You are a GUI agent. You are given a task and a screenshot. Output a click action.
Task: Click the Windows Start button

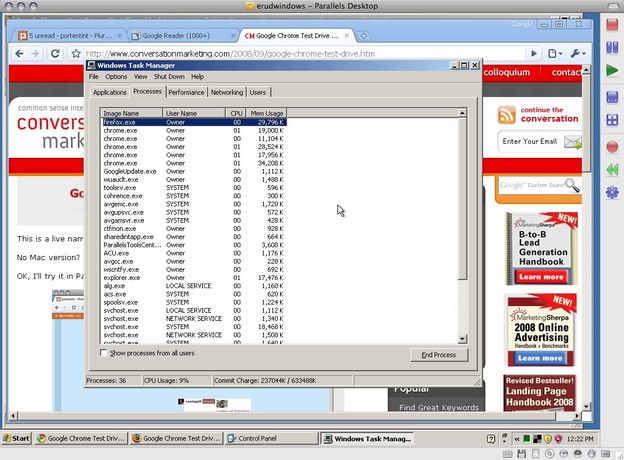[16, 439]
